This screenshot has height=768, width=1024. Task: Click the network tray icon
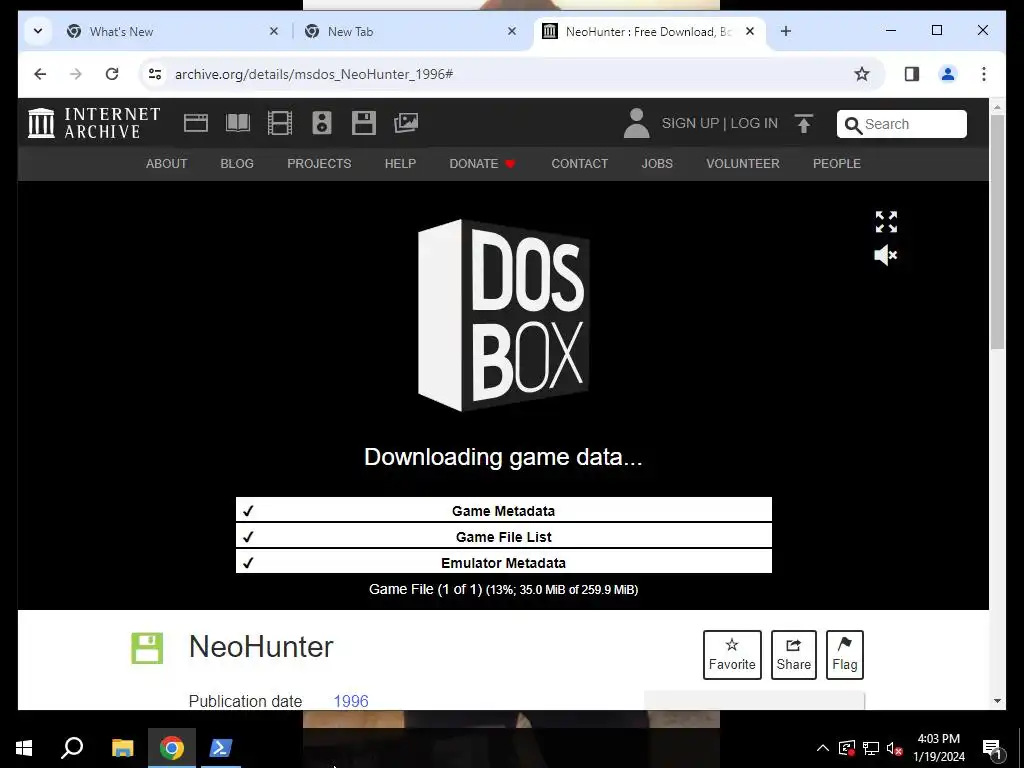[871, 748]
